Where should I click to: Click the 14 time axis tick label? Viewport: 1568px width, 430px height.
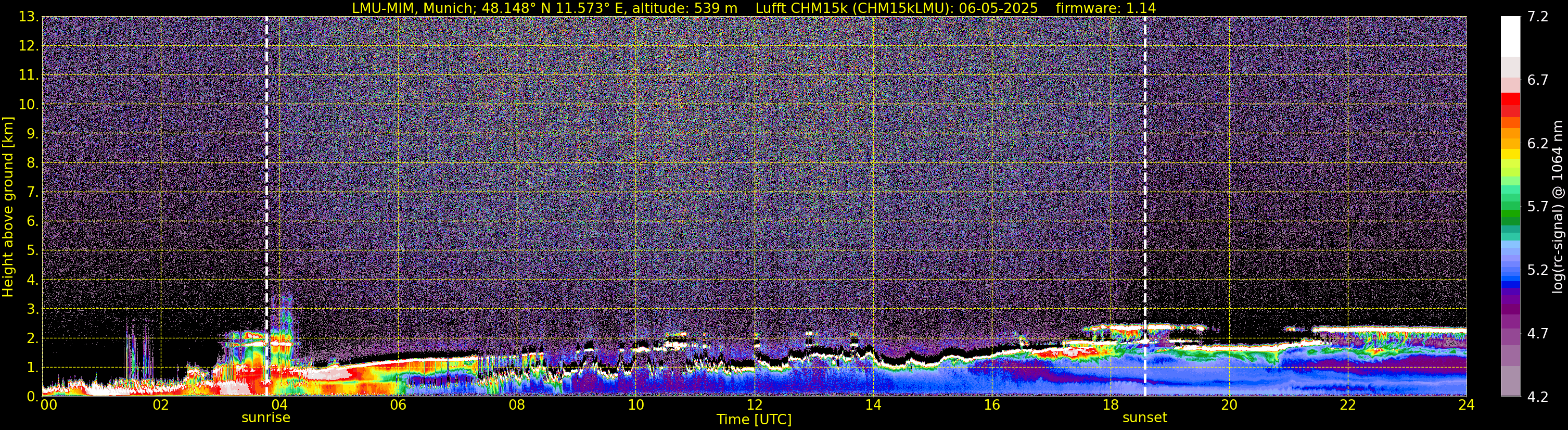[873, 405]
